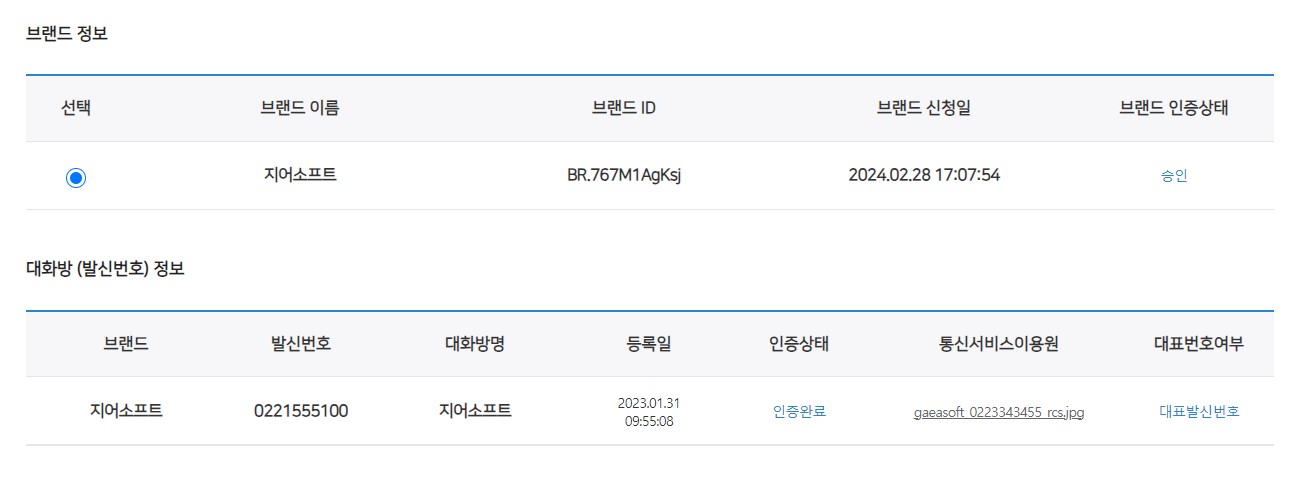Viewport: 1304px width, 479px height.
Task: Click the 대표발신번호 link
Action: pyautogui.click(x=1199, y=411)
